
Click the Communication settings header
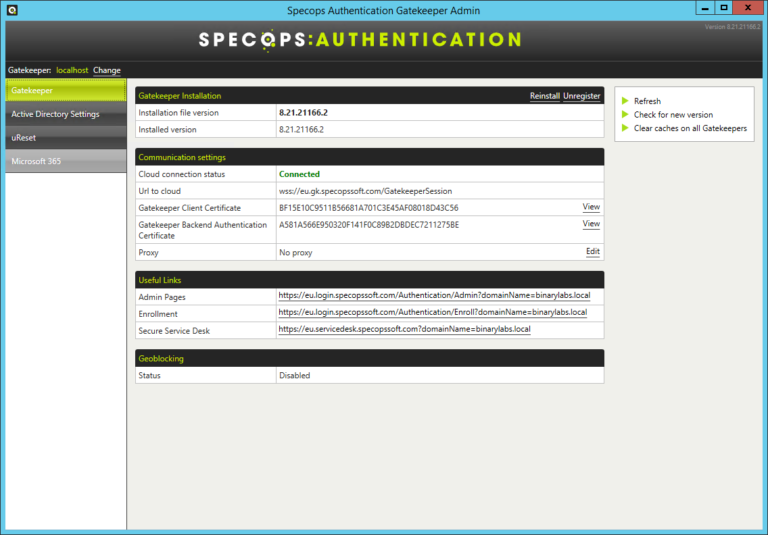coord(369,157)
